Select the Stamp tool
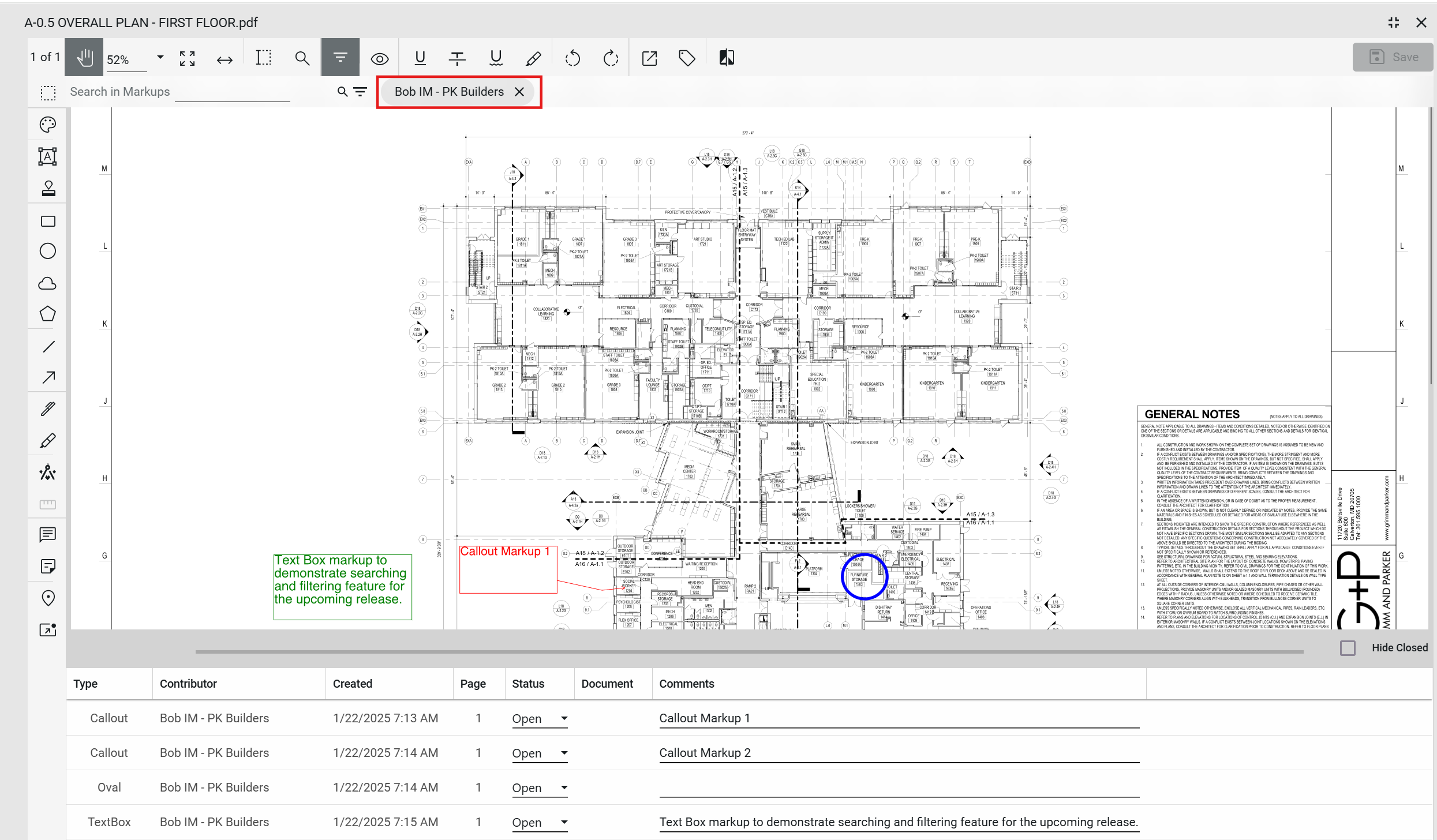This screenshot has width=1437, height=840. click(x=48, y=189)
